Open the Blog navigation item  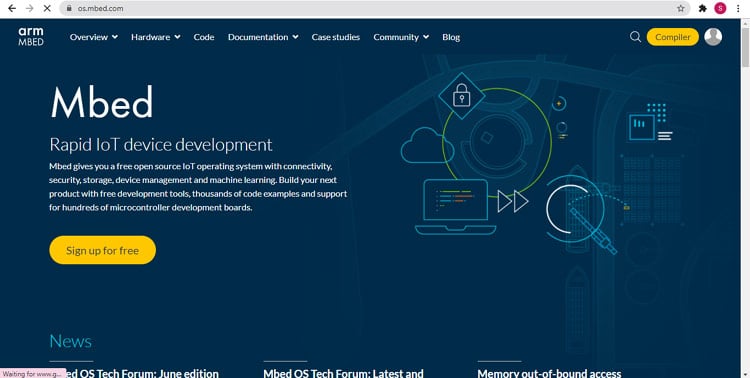pos(451,37)
